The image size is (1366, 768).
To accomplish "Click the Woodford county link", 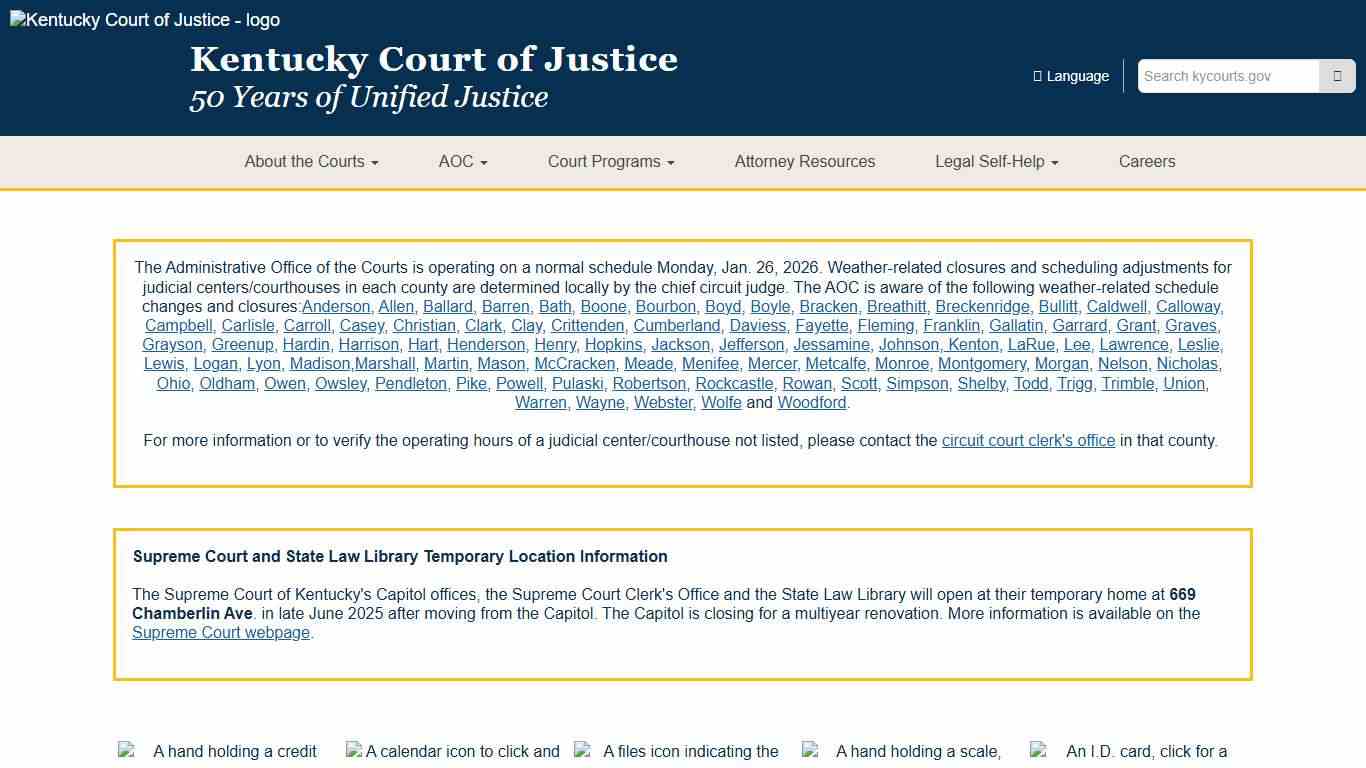I will (x=811, y=402).
